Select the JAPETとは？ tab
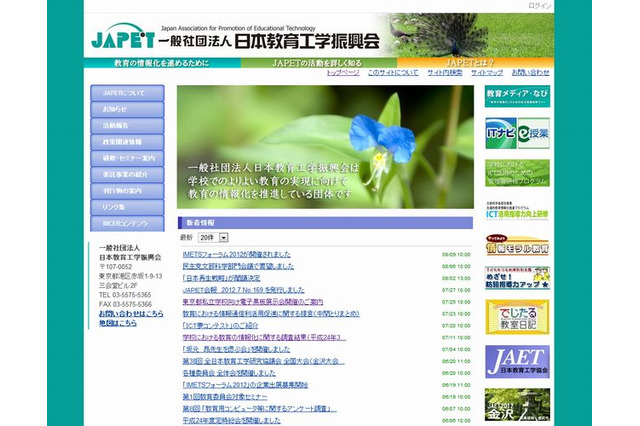640x426 pixels. tap(476, 63)
